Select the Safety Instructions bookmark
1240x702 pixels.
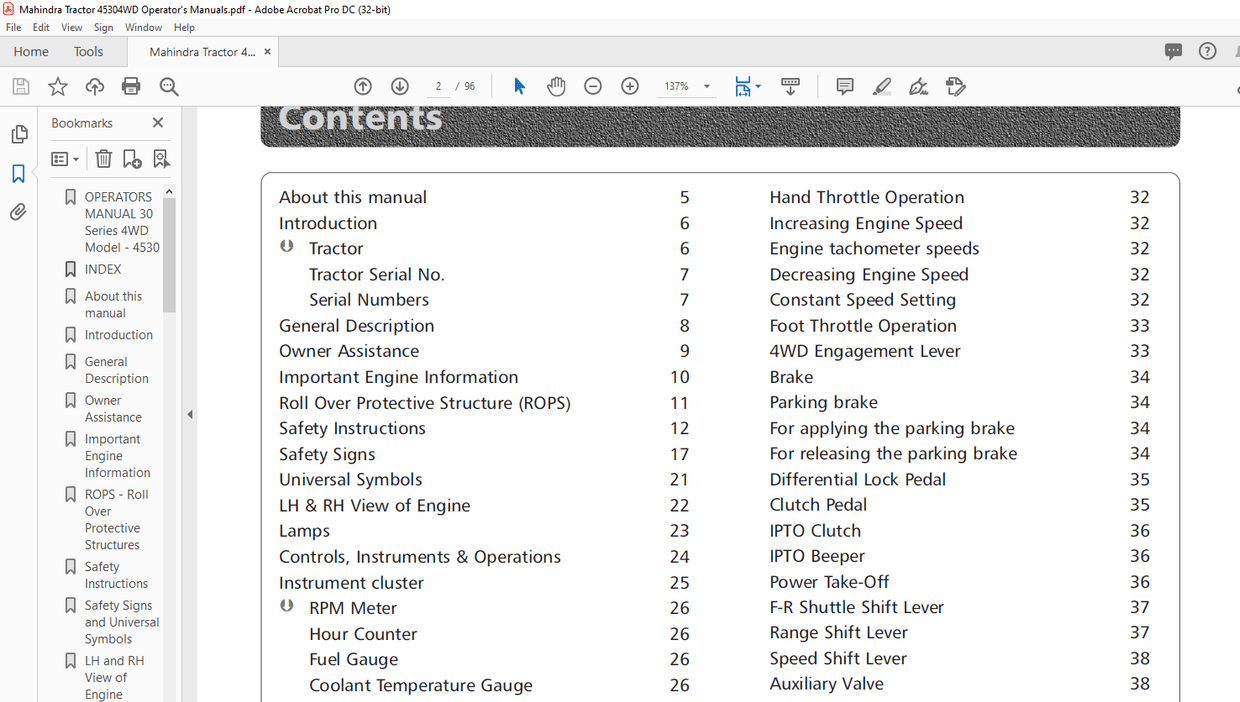coord(113,574)
